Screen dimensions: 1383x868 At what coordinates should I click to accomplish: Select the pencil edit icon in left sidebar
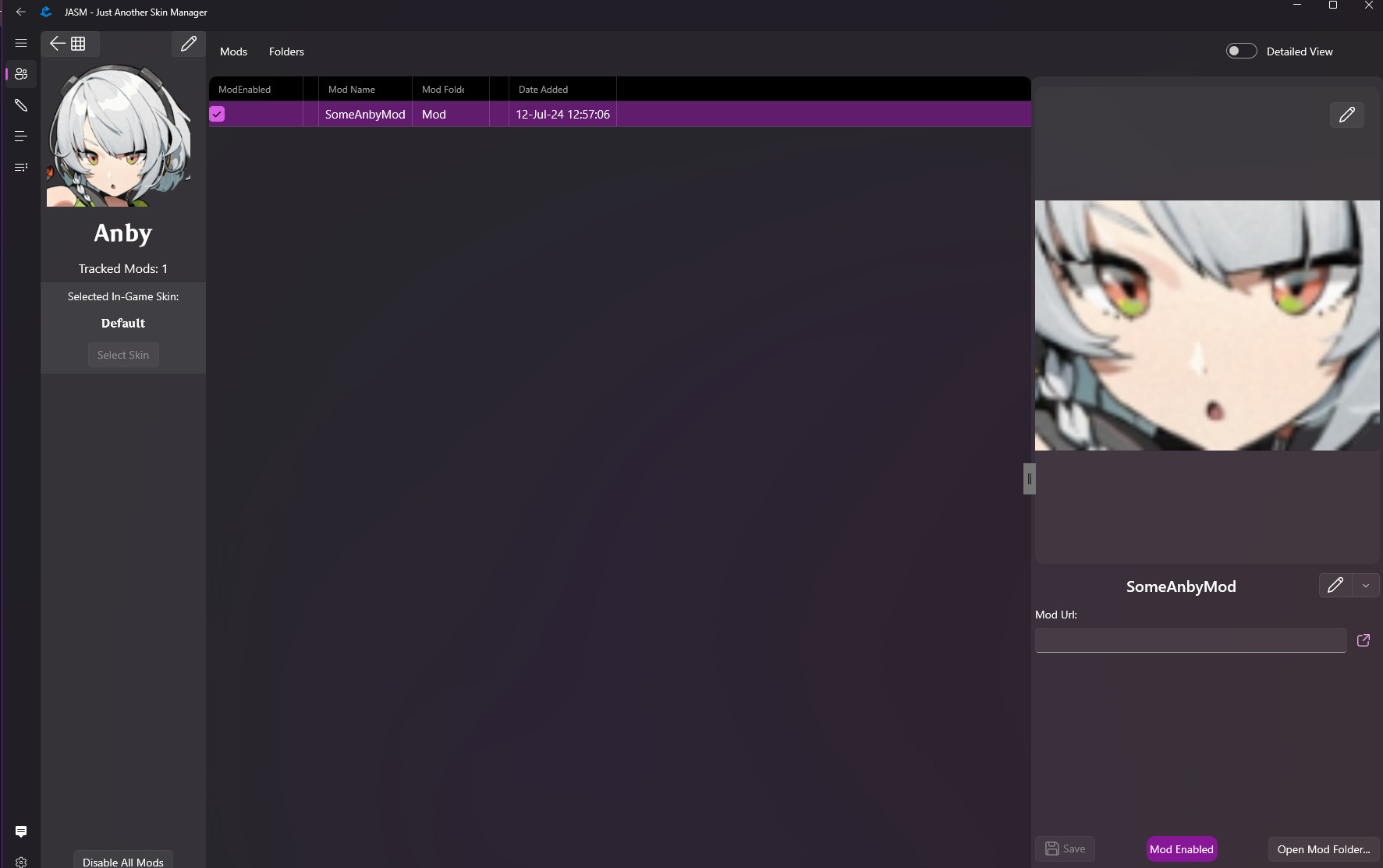point(21,105)
